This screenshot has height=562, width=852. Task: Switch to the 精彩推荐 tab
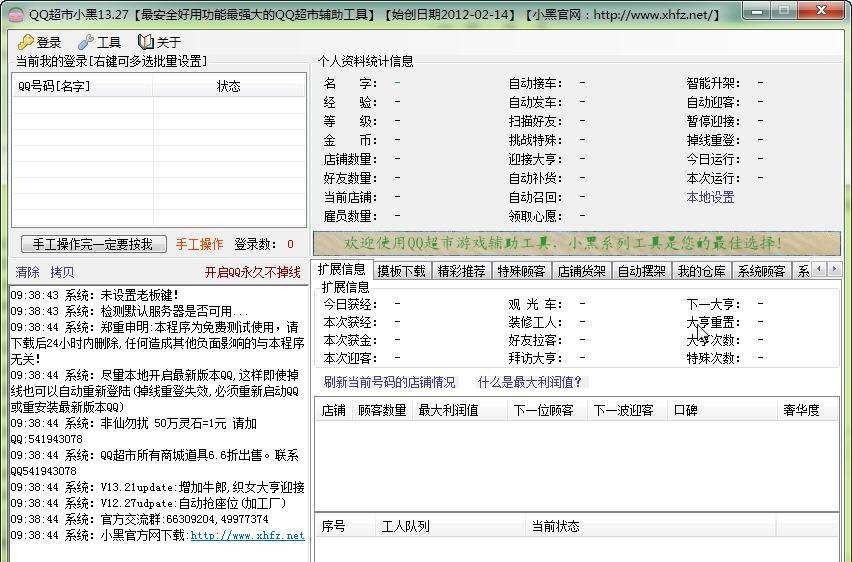pos(461,271)
